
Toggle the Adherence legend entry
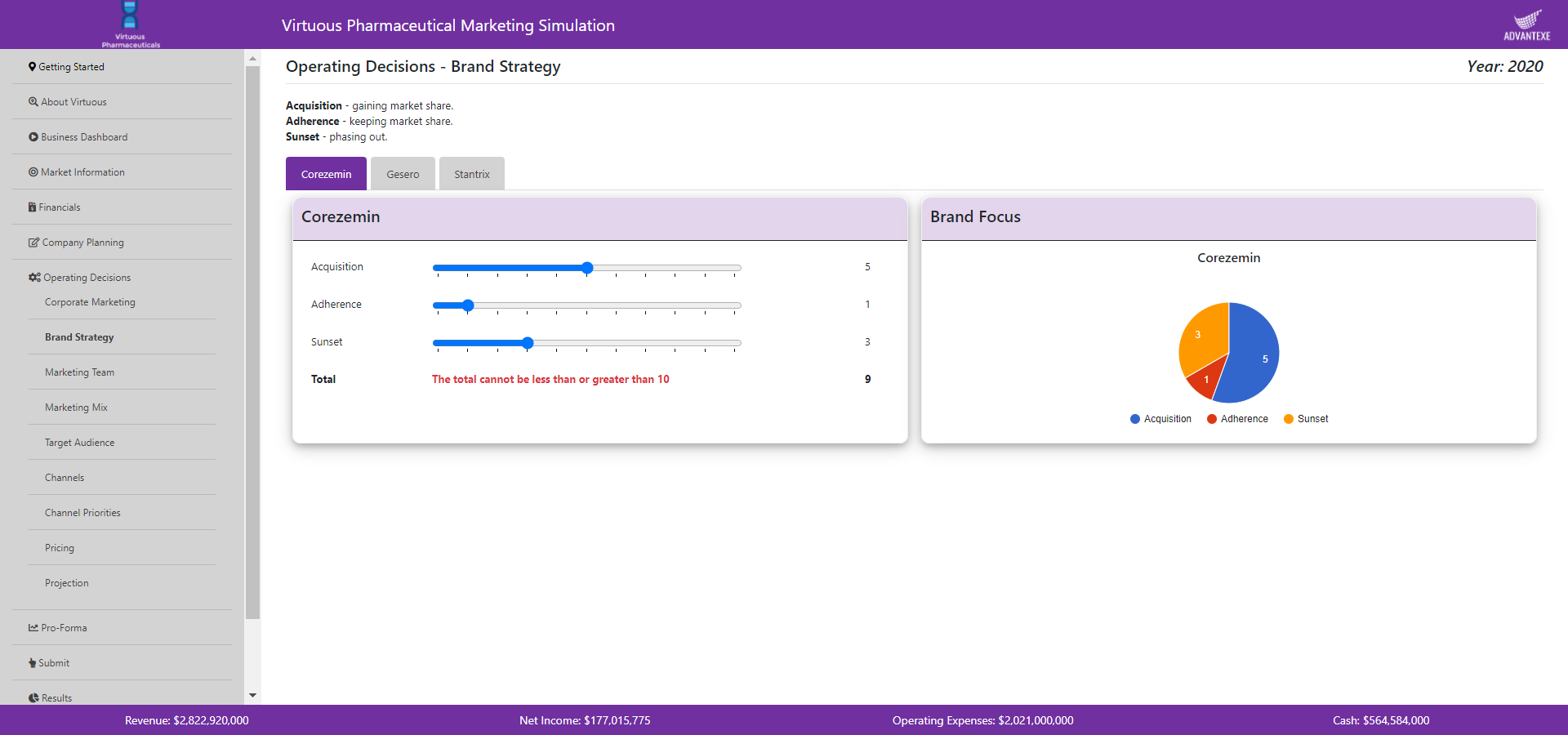pos(1237,419)
